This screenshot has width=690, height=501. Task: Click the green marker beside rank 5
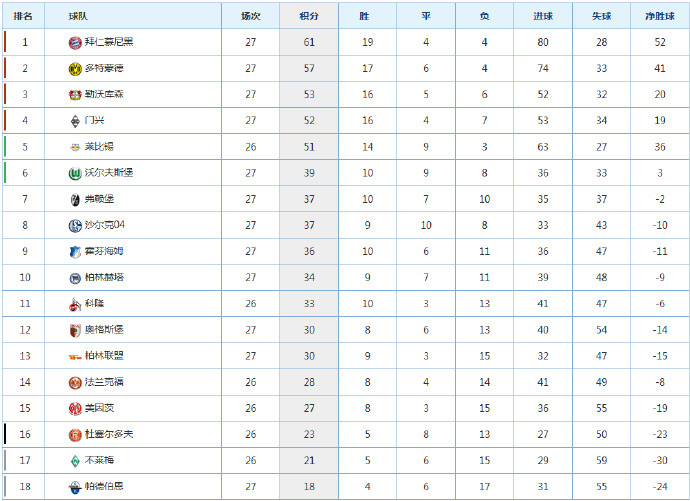click(5, 147)
